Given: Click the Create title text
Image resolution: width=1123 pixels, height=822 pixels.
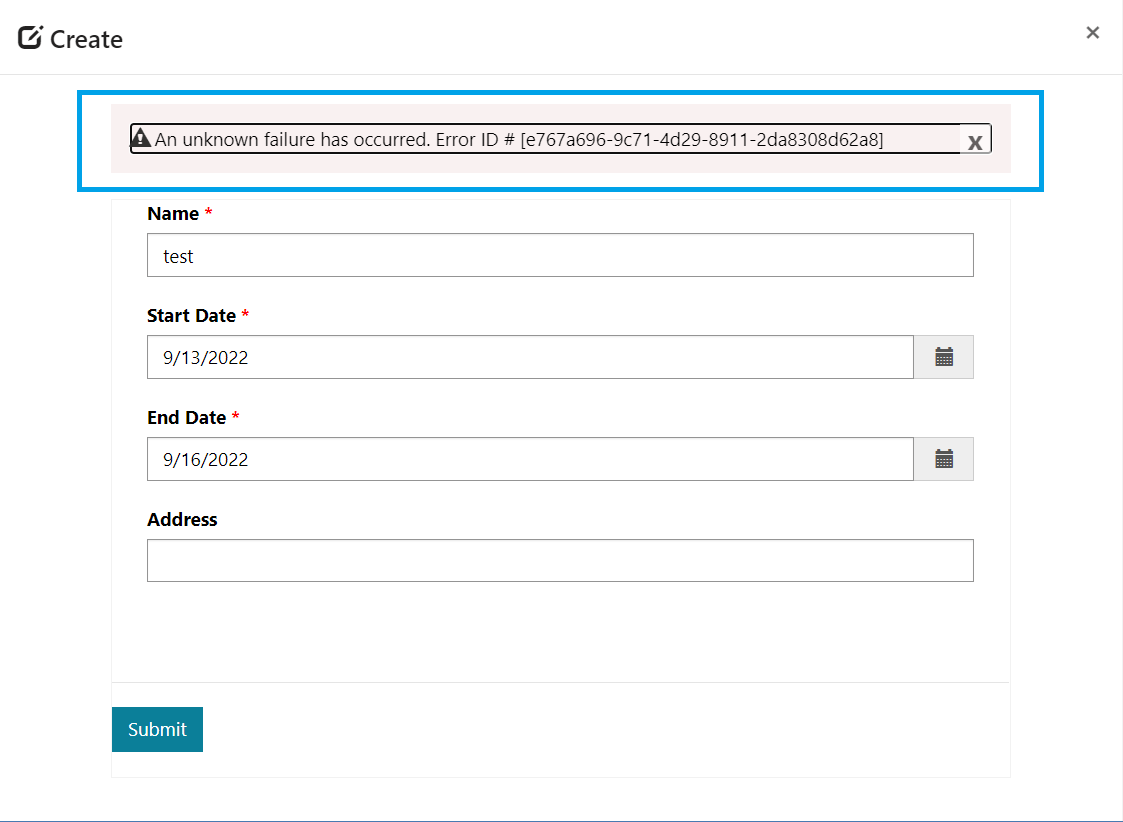Looking at the screenshot, I should pyautogui.click(x=85, y=39).
